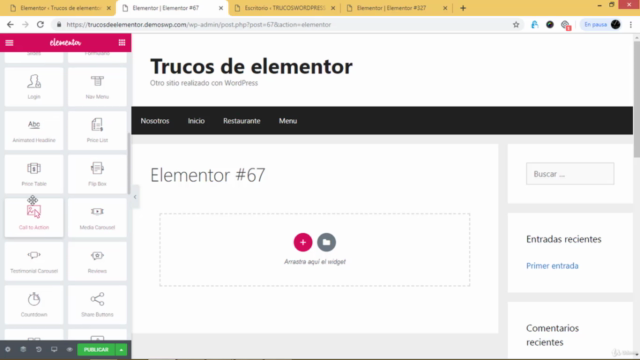Open the Primer entrada link
The height and width of the screenshot is (360, 640).
click(552, 266)
